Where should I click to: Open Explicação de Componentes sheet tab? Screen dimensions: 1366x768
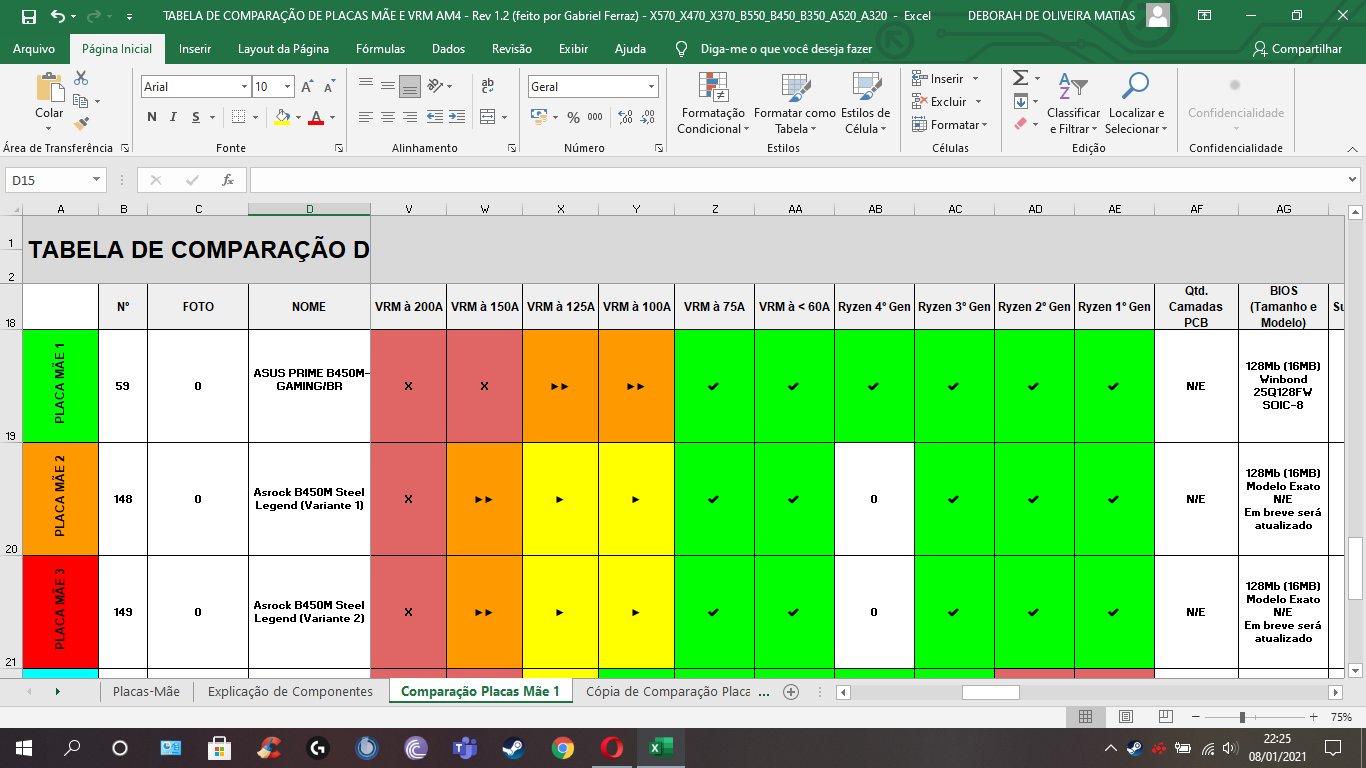coord(290,691)
